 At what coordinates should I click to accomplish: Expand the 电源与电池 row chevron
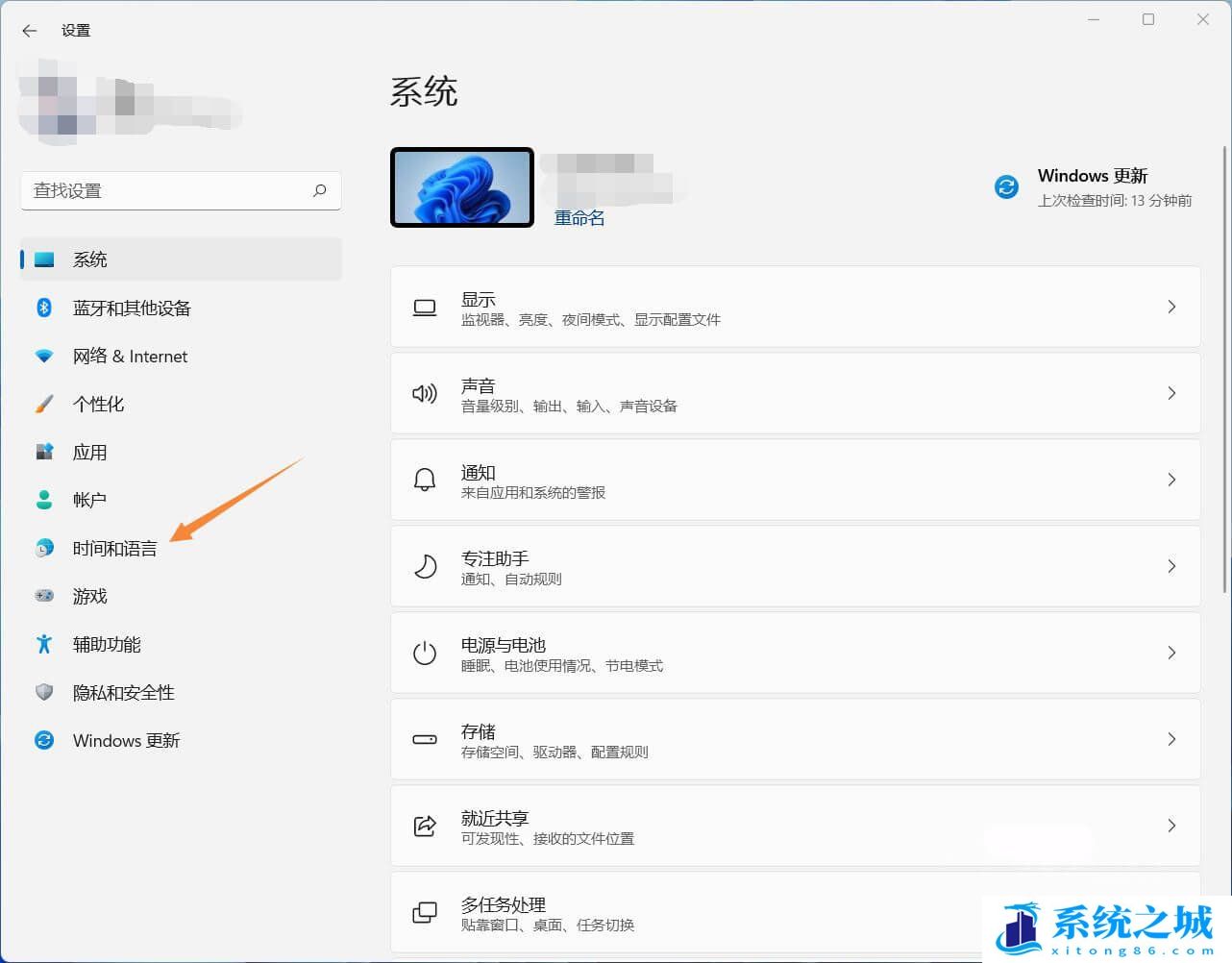(x=1171, y=653)
